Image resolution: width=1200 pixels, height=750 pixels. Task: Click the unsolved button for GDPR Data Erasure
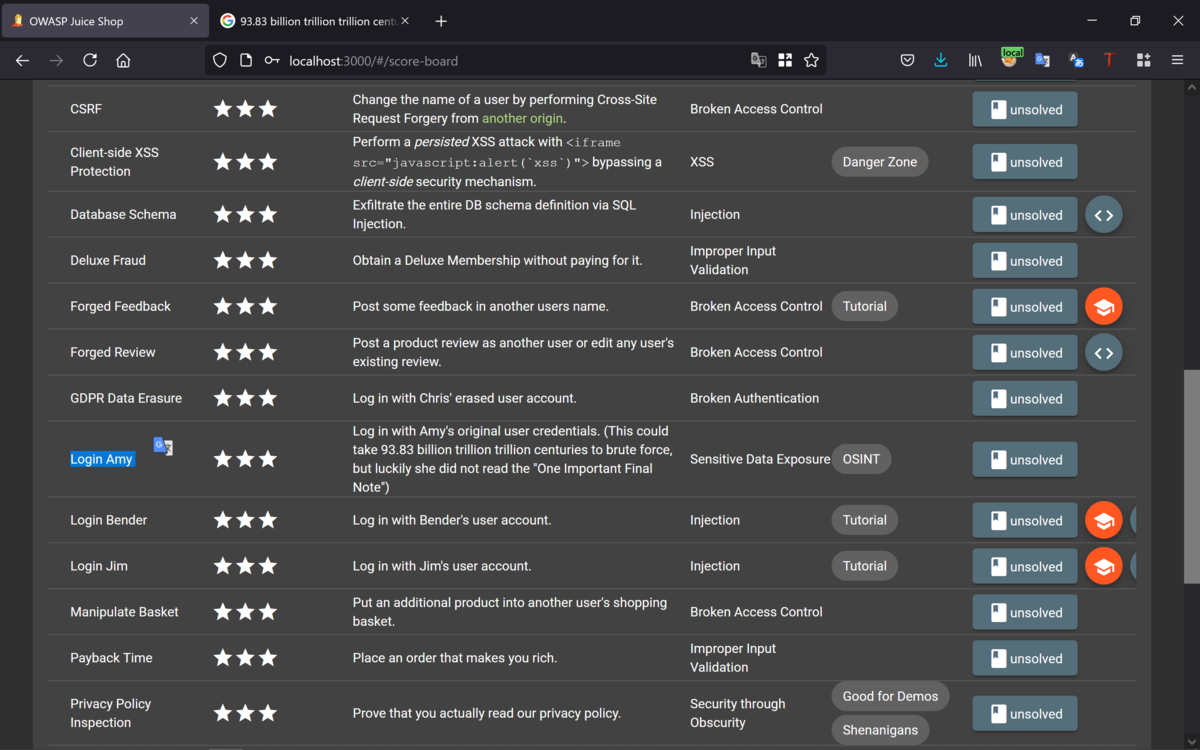1025,399
